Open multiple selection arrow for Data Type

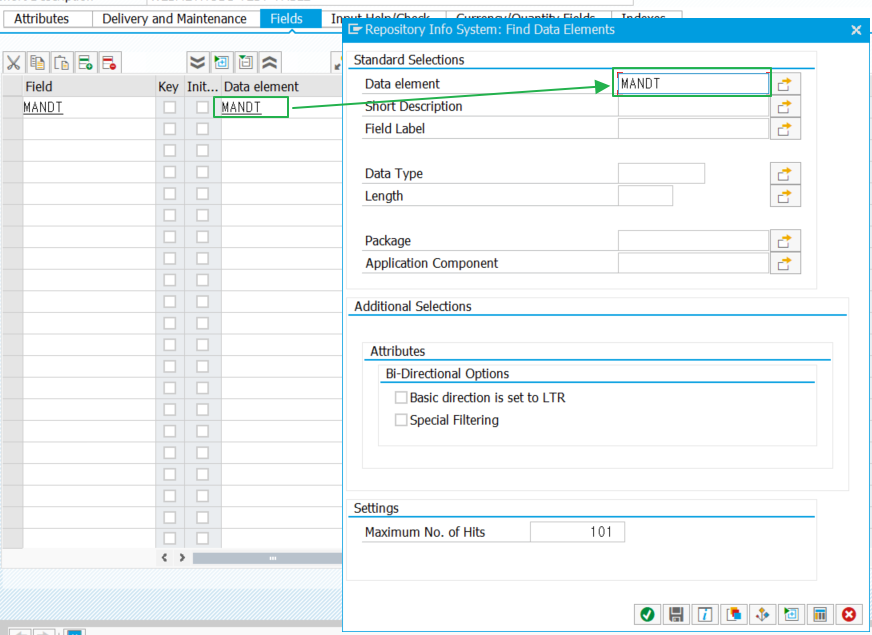785,174
